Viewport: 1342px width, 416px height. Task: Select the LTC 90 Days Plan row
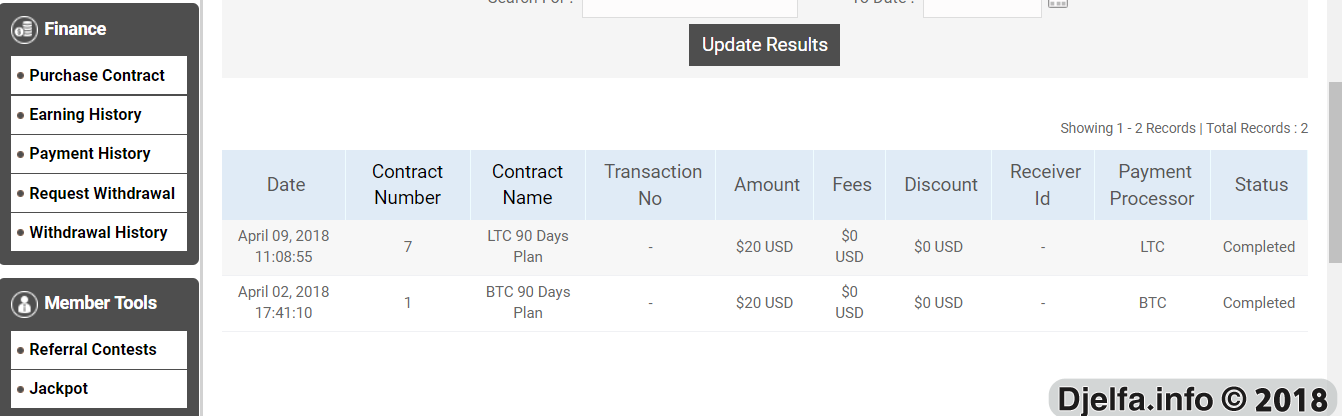coord(764,247)
